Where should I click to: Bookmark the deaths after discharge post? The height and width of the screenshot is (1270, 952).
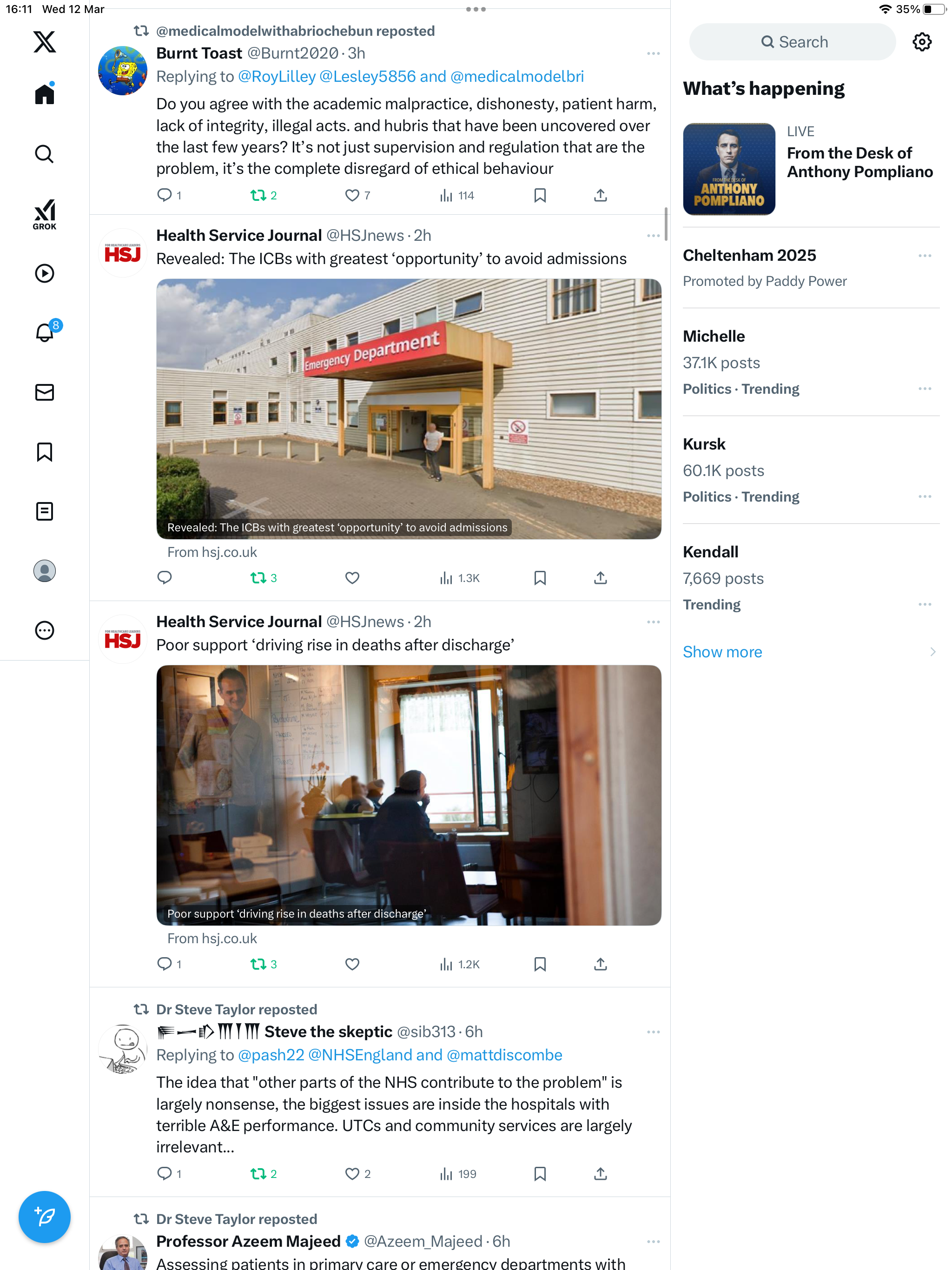point(540,965)
